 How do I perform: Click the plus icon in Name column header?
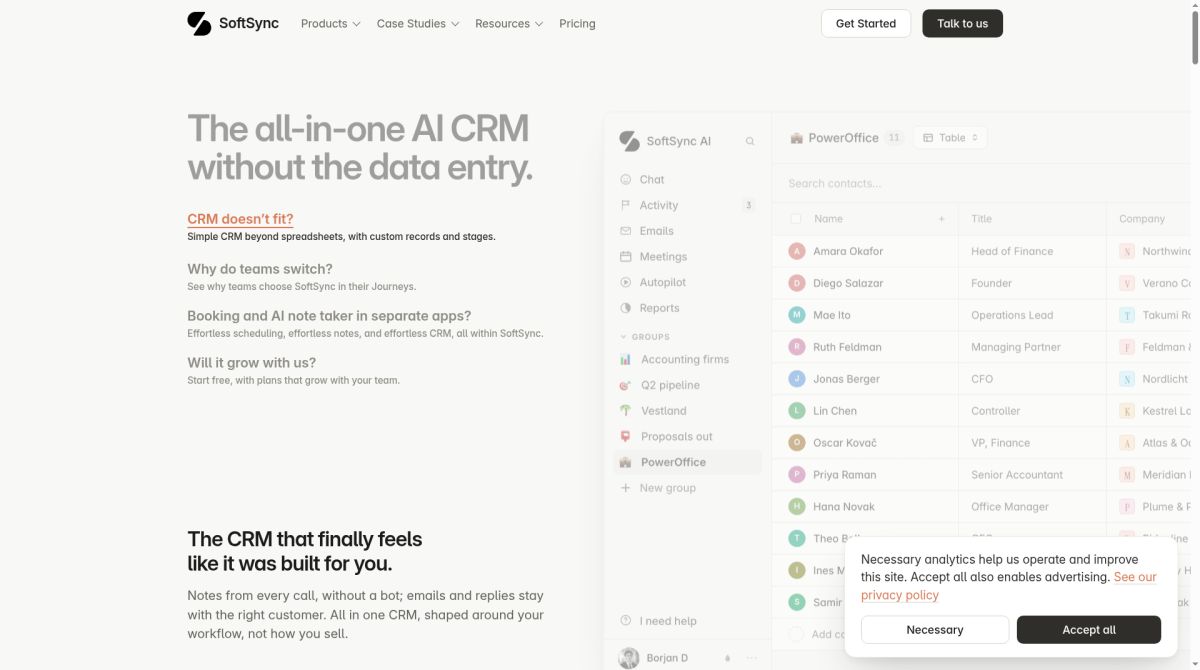tap(941, 219)
